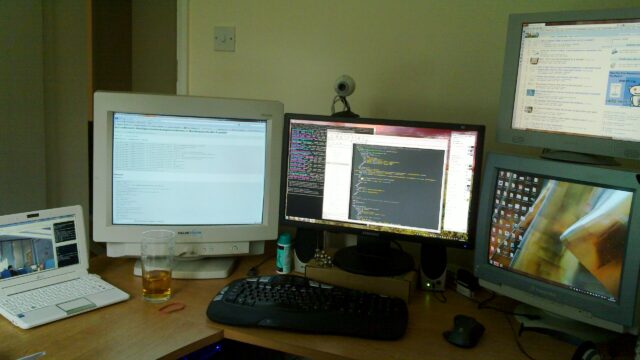Click the video window on the laptop screen
Image resolution: width=640 pixels, height=360 pixels.
click(27, 257)
